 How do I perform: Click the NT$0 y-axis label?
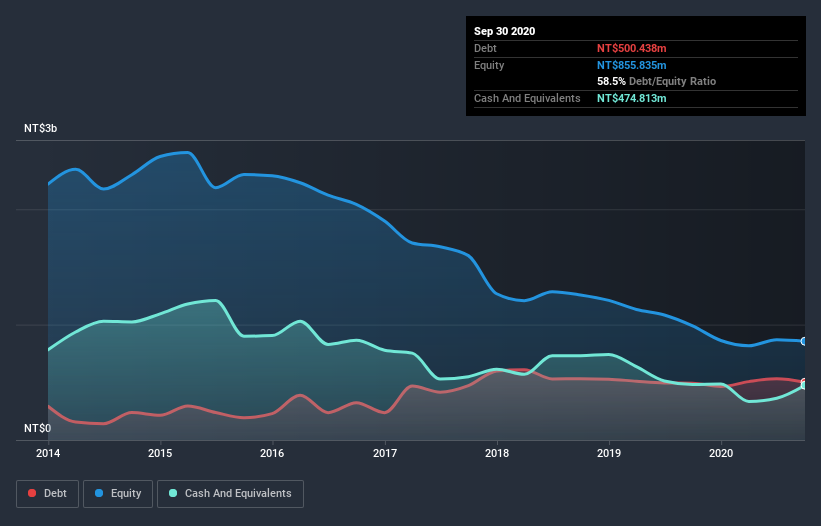coord(38,429)
